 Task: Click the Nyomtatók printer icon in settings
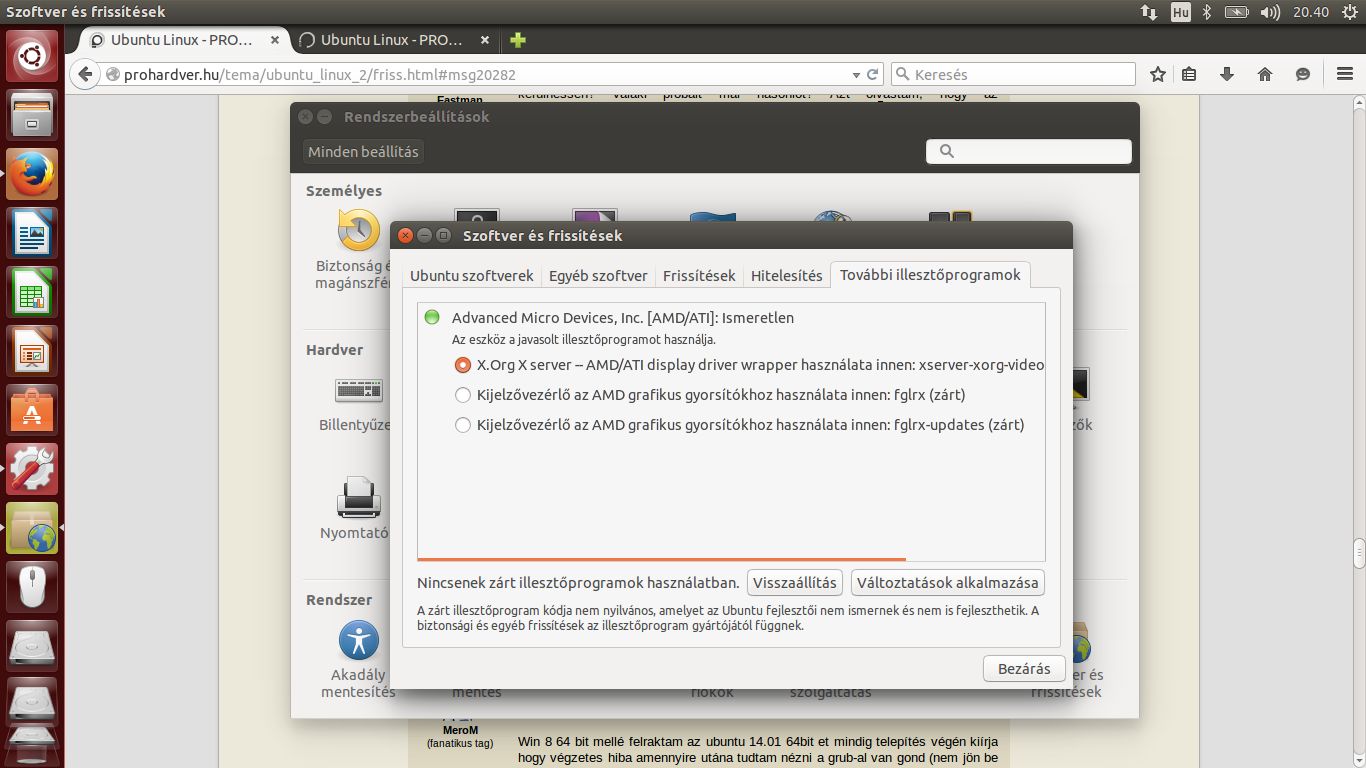point(358,497)
